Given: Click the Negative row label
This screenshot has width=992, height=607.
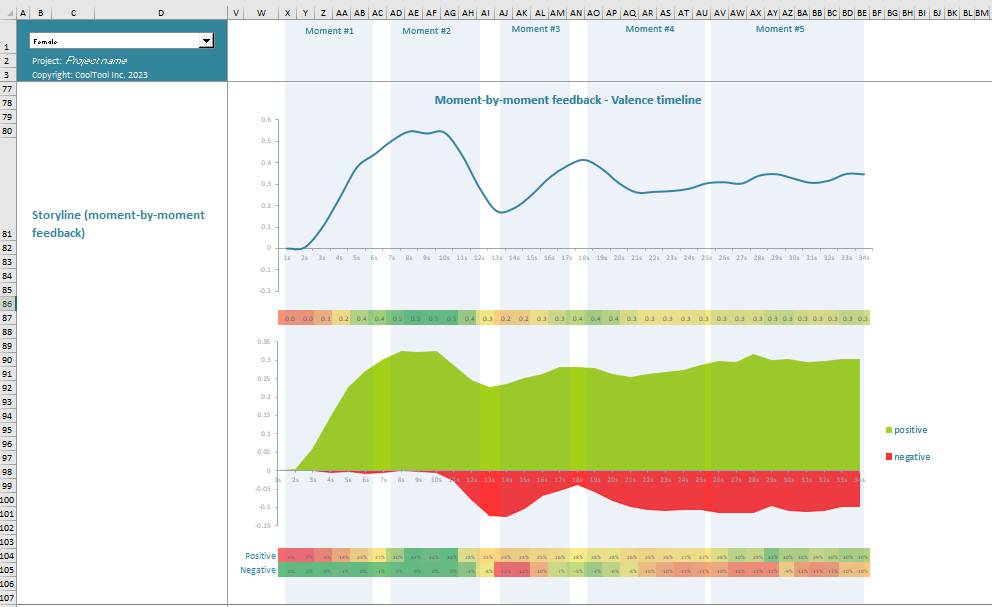Looking at the screenshot, I should pos(259,570).
